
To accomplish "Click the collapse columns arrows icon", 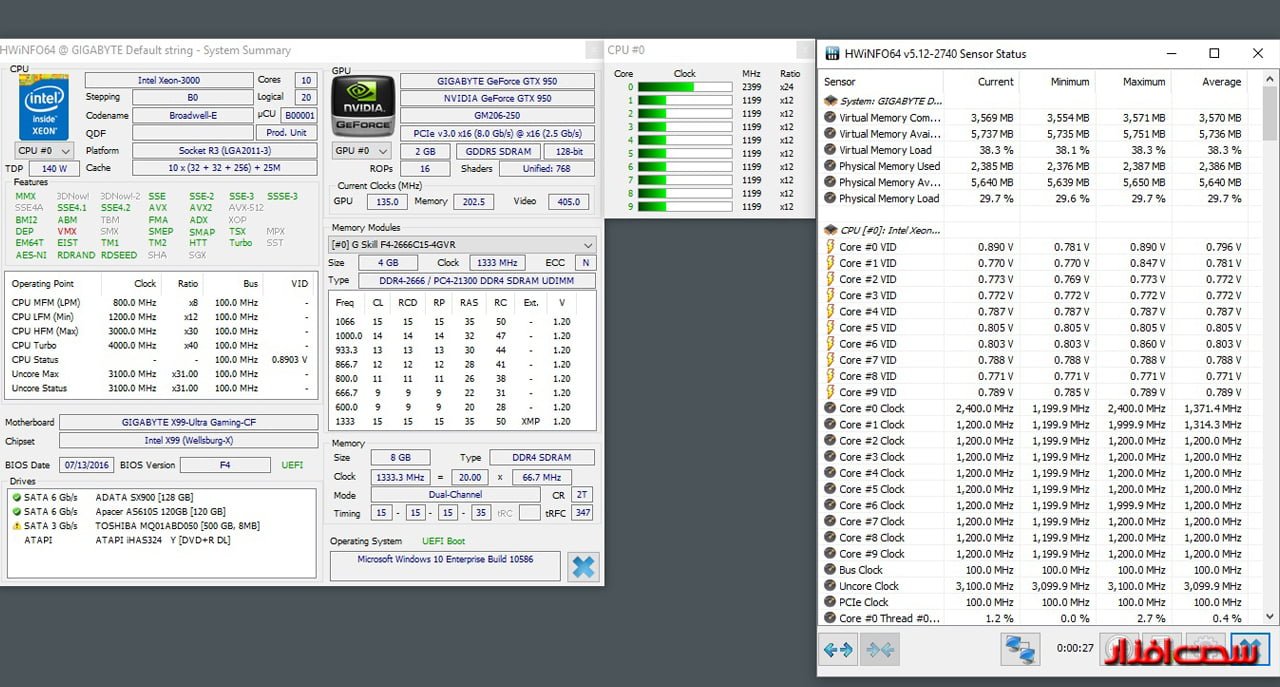I will pyautogui.click(x=880, y=649).
